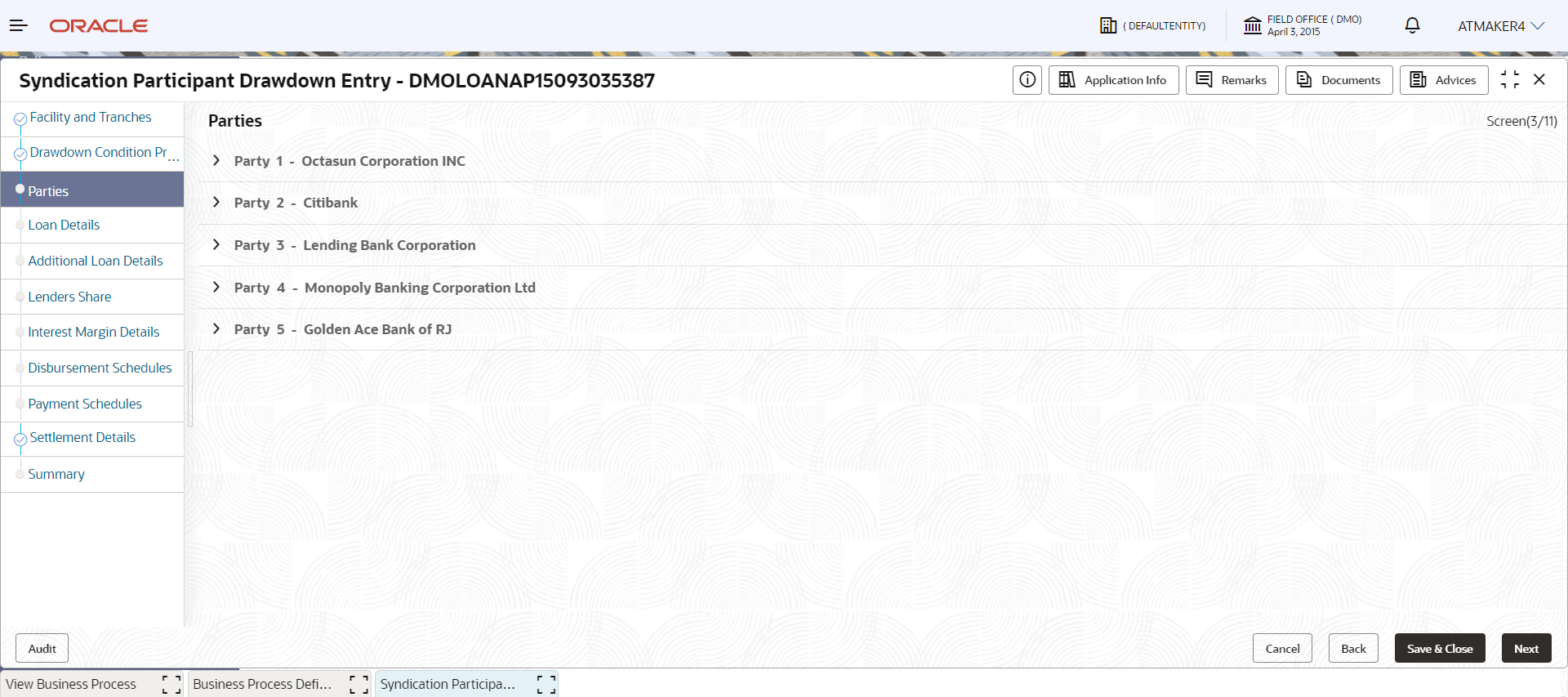Click the Screen(3/11) indicator
Viewport: 1568px width, 697px height.
[x=1521, y=121]
